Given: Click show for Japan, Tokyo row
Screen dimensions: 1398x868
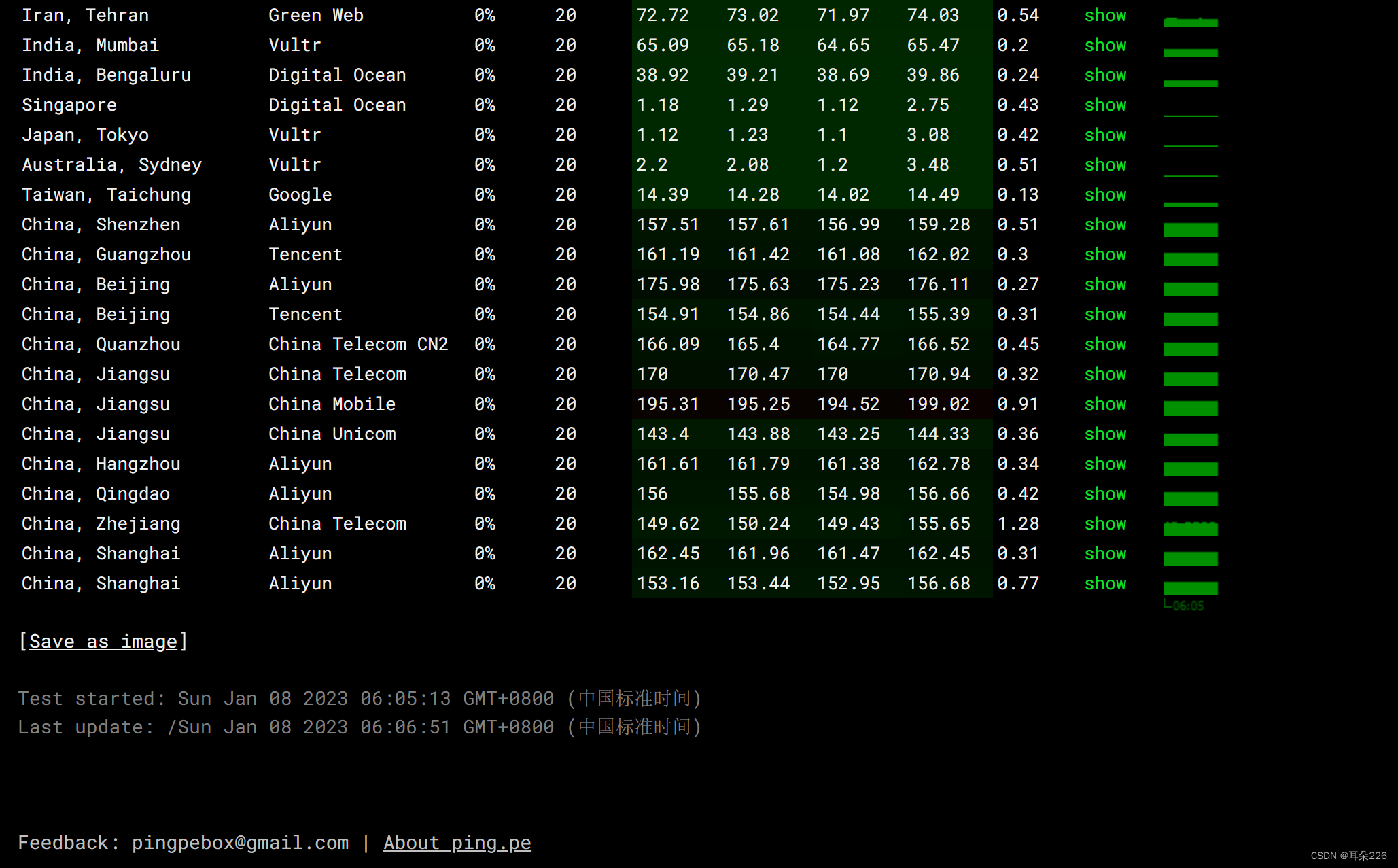Looking at the screenshot, I should pos(1105,135).
